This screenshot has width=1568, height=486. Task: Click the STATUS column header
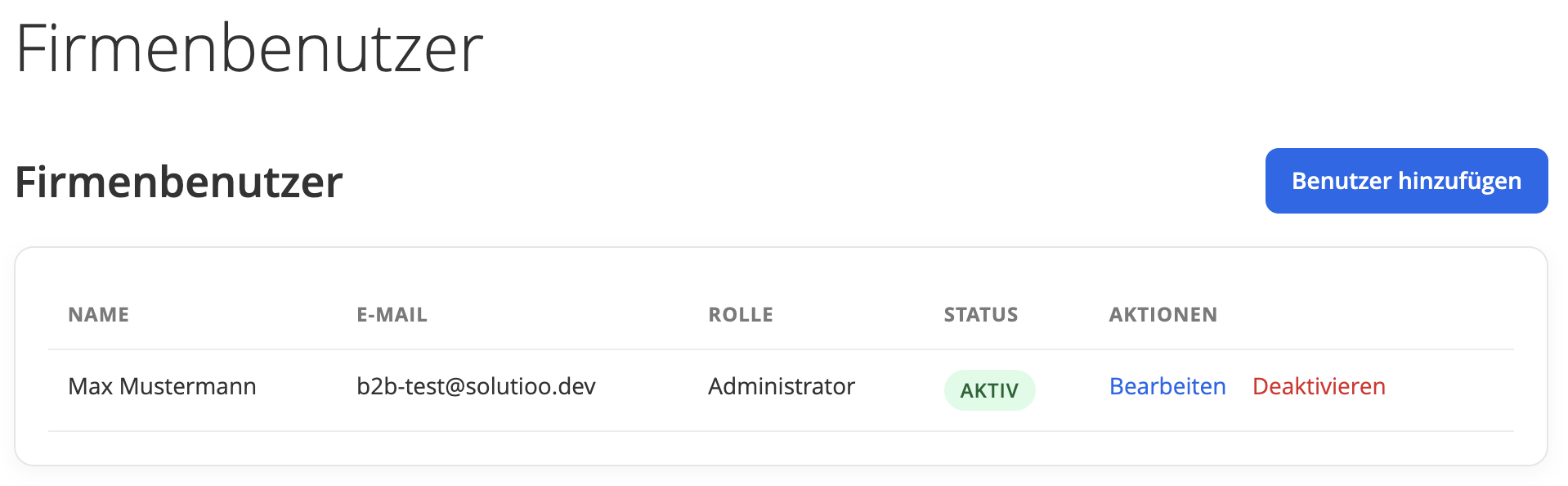(980, 315)
